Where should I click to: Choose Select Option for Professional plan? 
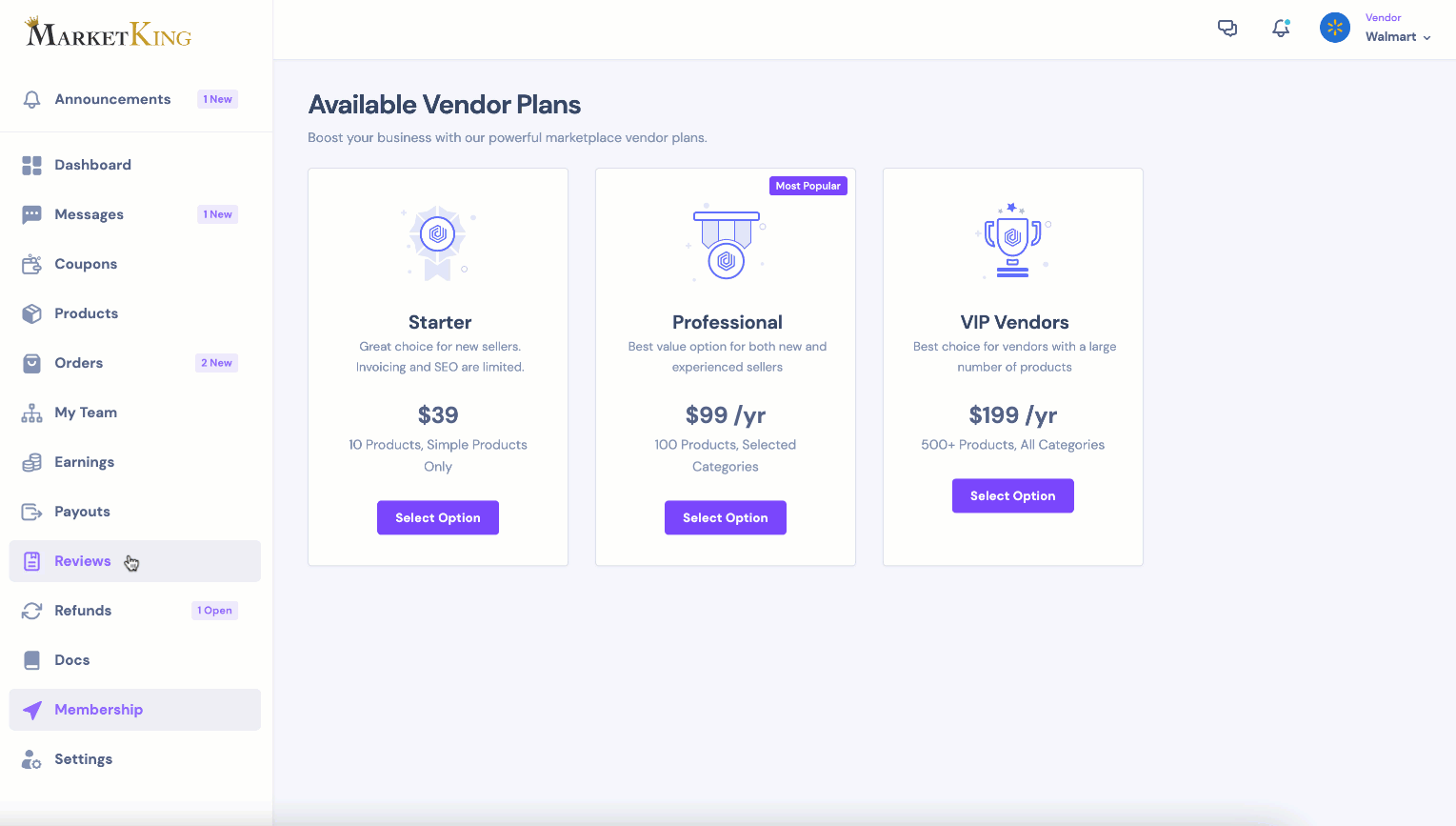726,517
